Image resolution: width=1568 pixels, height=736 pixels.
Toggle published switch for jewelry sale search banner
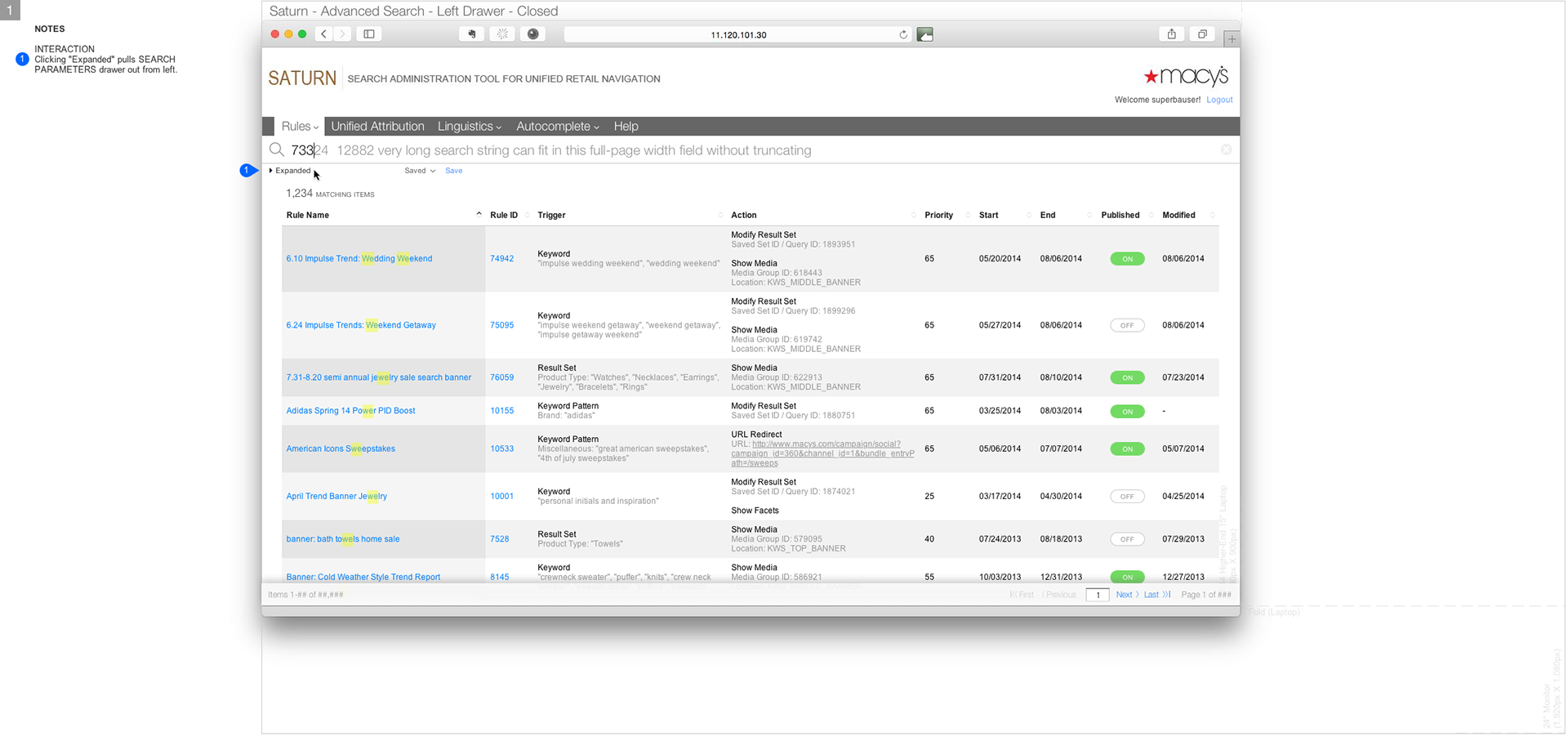point(1127,377)
